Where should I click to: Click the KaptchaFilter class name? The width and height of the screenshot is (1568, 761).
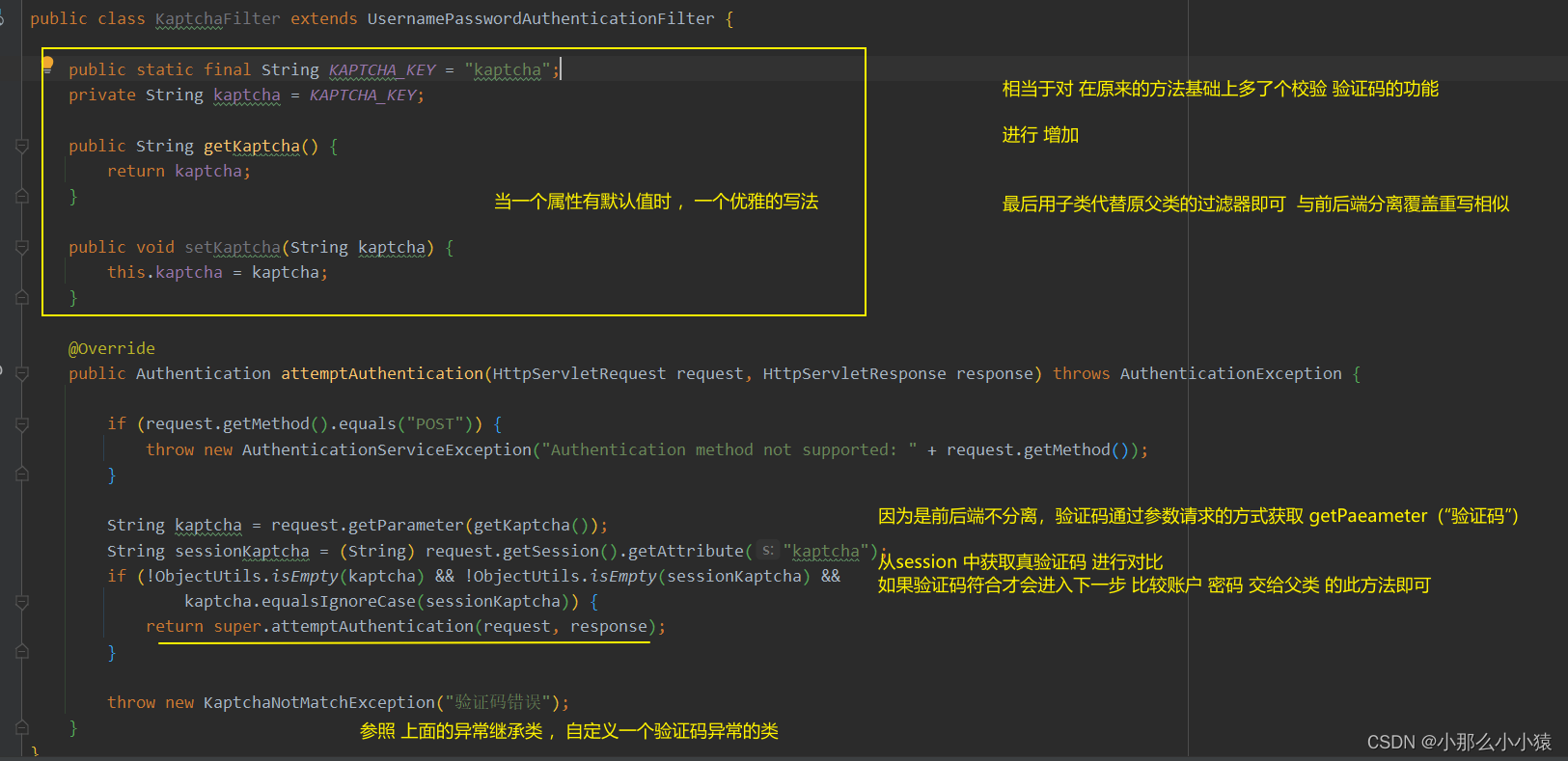[218, 18]
